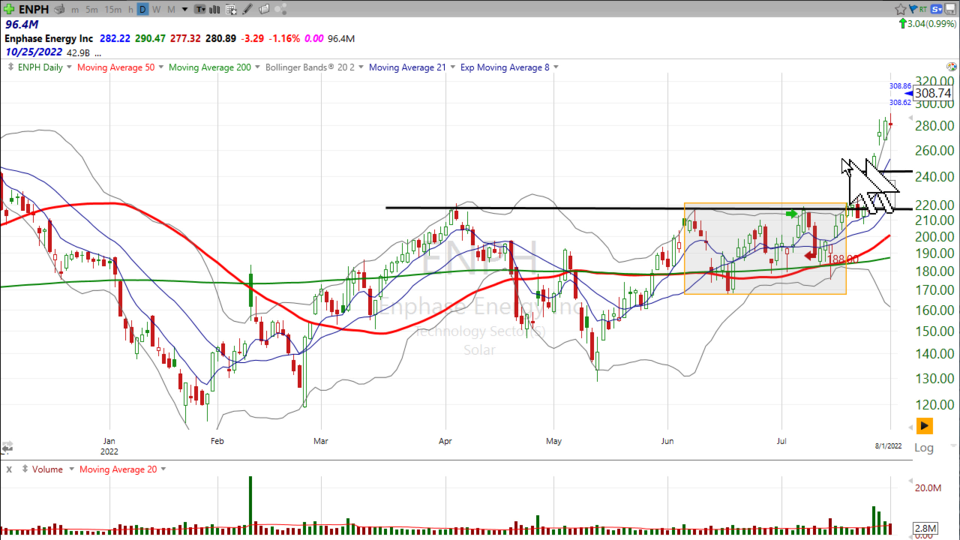The width and height of the screenshot is (960, 540).
Task: Switch to 15m timeframe
Action: click(113, 10)
